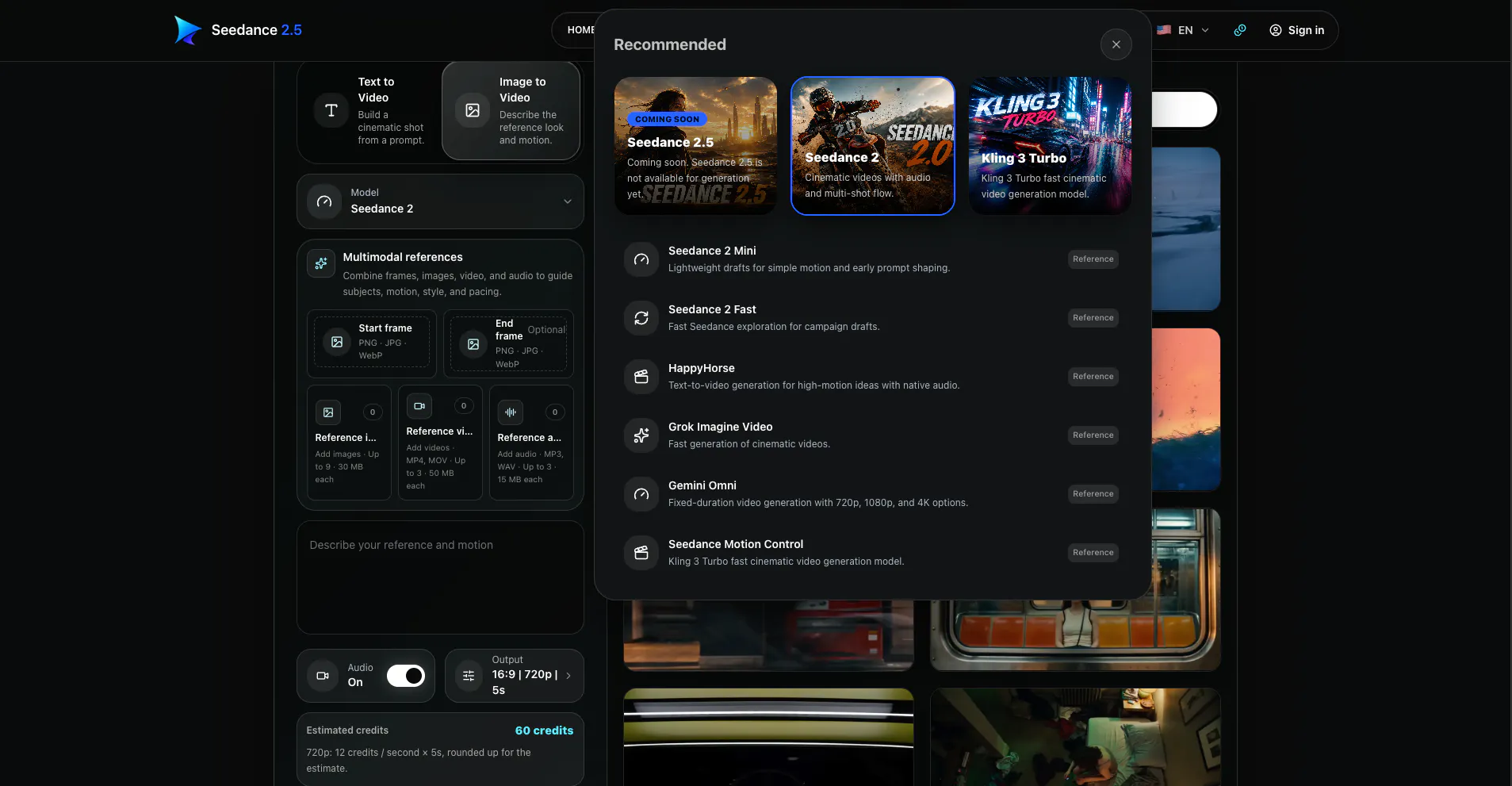Close the Recommended models panel
Viewport: 1512px width, 786px height.
coord(1116,44)
